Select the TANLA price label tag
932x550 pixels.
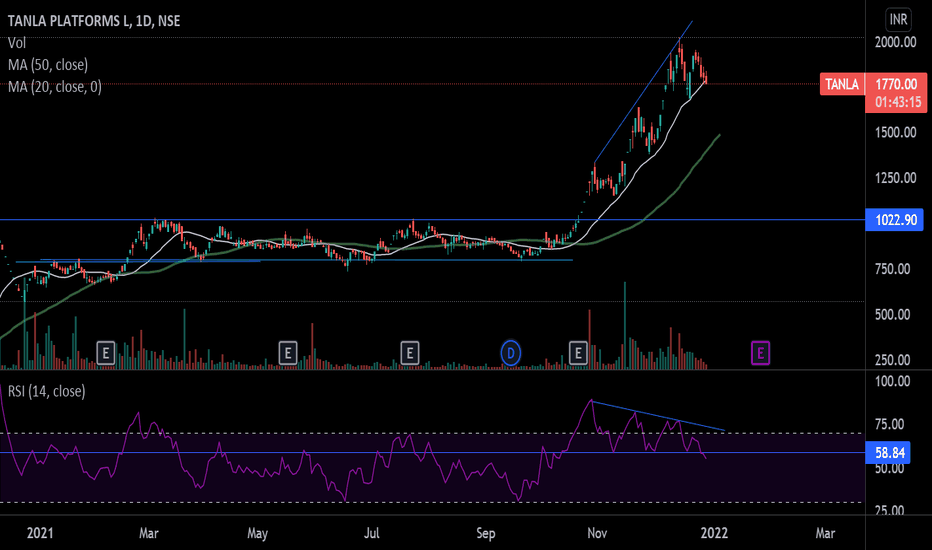(x=842, y=84)
